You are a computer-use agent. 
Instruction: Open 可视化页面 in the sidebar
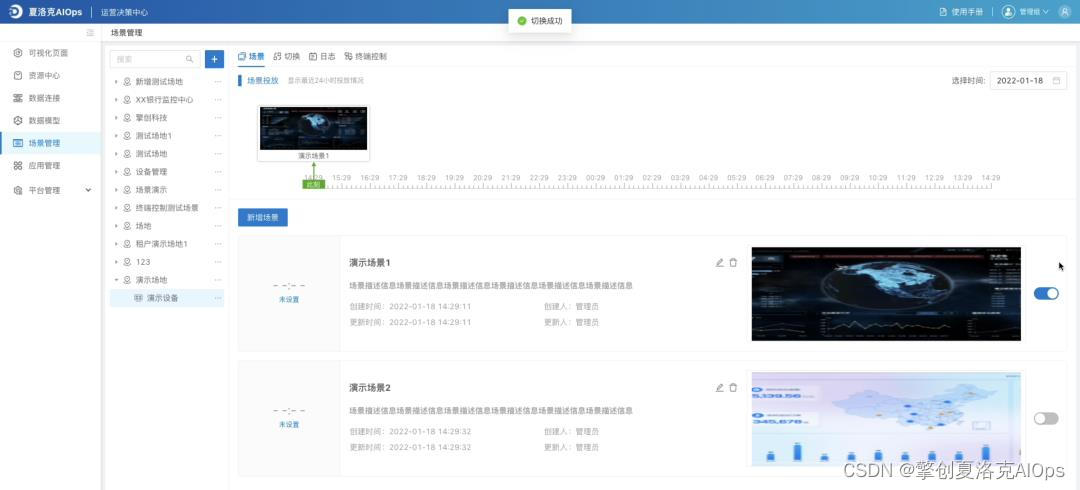[50, 53]
